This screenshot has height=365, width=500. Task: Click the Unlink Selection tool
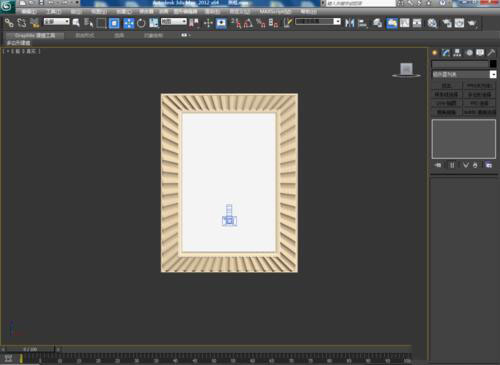click(x=22, y=23)
